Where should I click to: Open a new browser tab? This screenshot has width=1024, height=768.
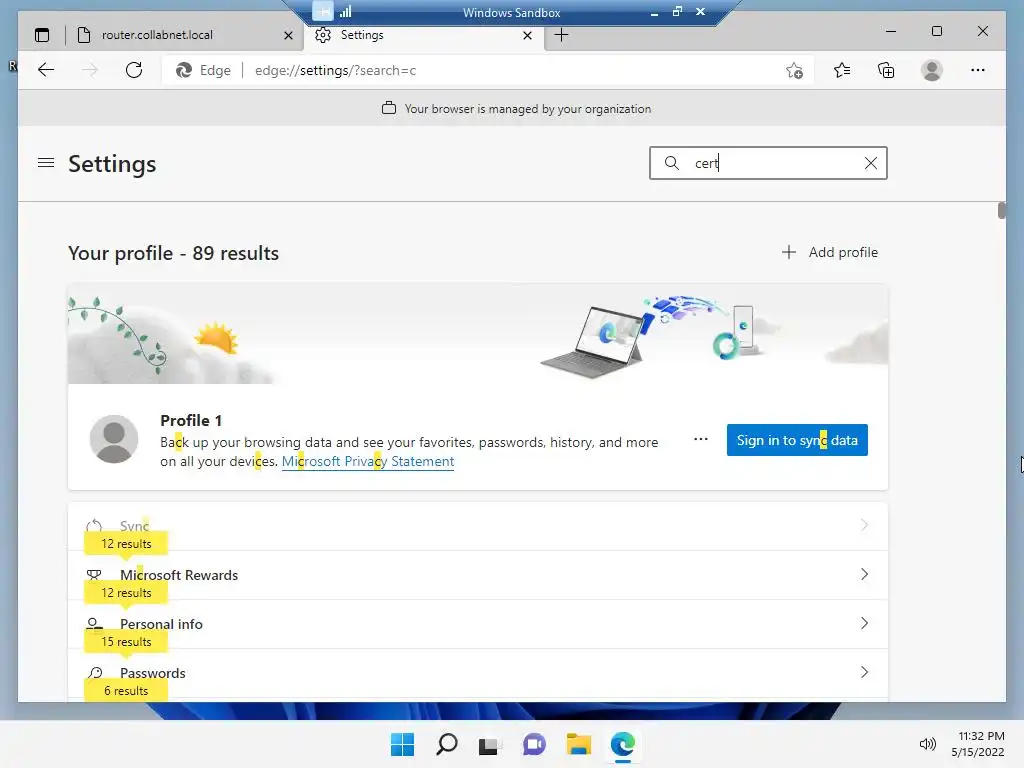click(561, 35)
